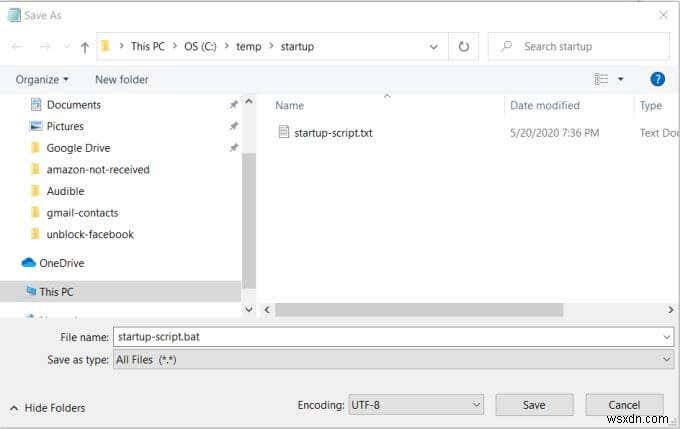This screenshot has height=429, width=680.
Task: Open the Save as type dropdown
Action: 393,360
